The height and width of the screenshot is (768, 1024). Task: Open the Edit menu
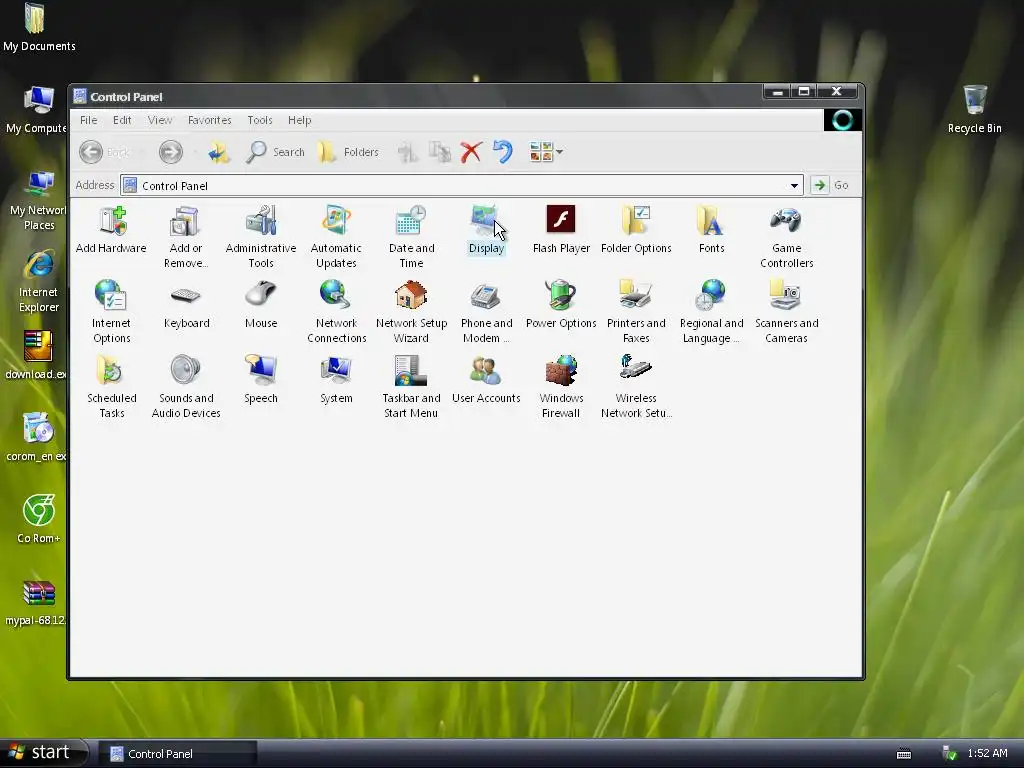122,120
